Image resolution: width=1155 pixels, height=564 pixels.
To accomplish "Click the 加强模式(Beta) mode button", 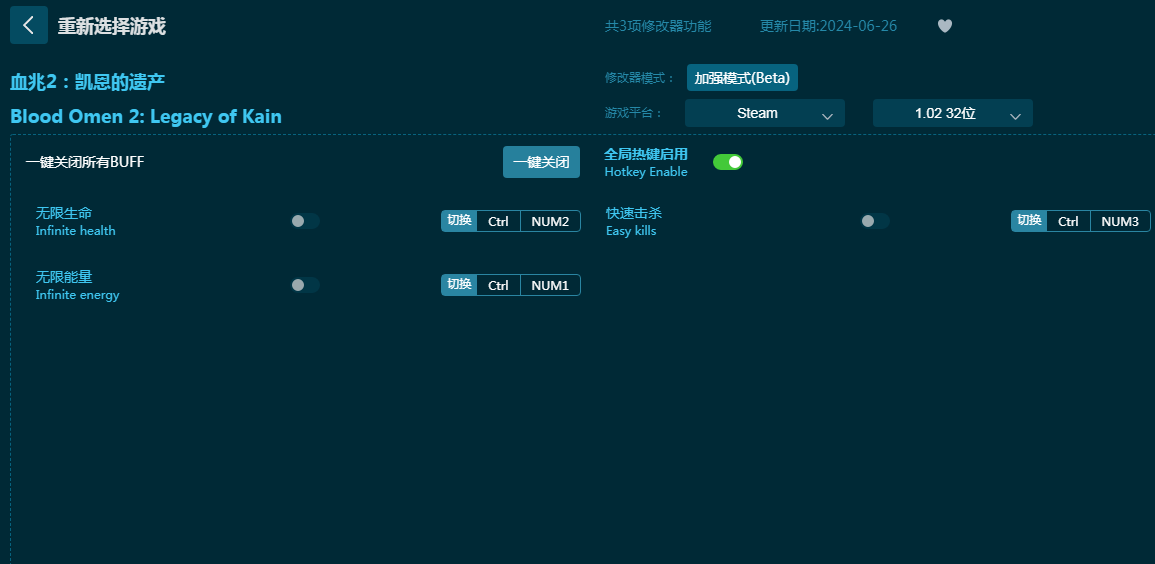I will pos(742,78).
